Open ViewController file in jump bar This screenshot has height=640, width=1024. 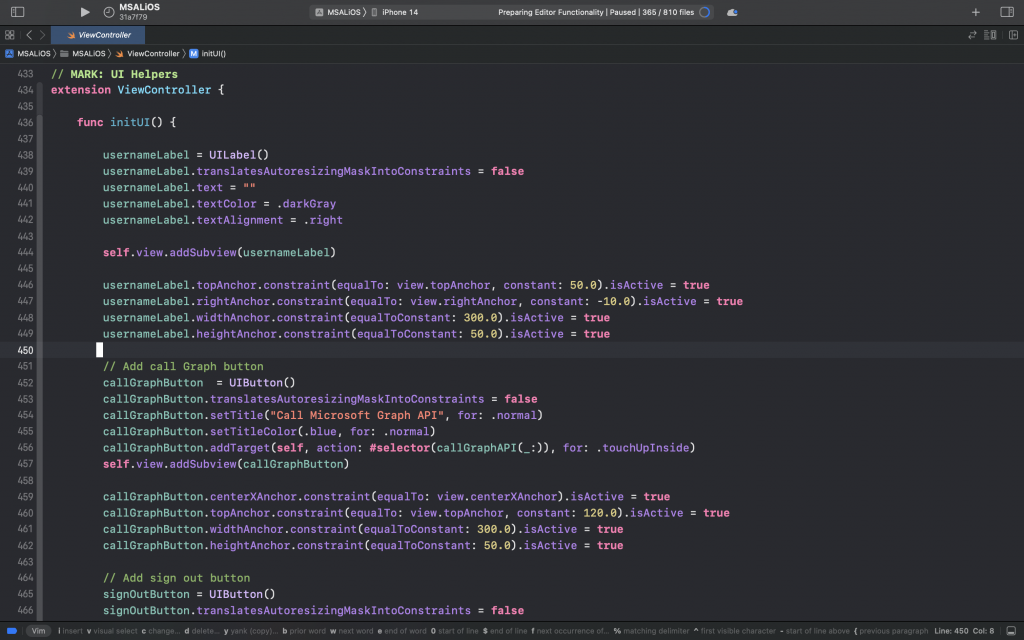148,54
